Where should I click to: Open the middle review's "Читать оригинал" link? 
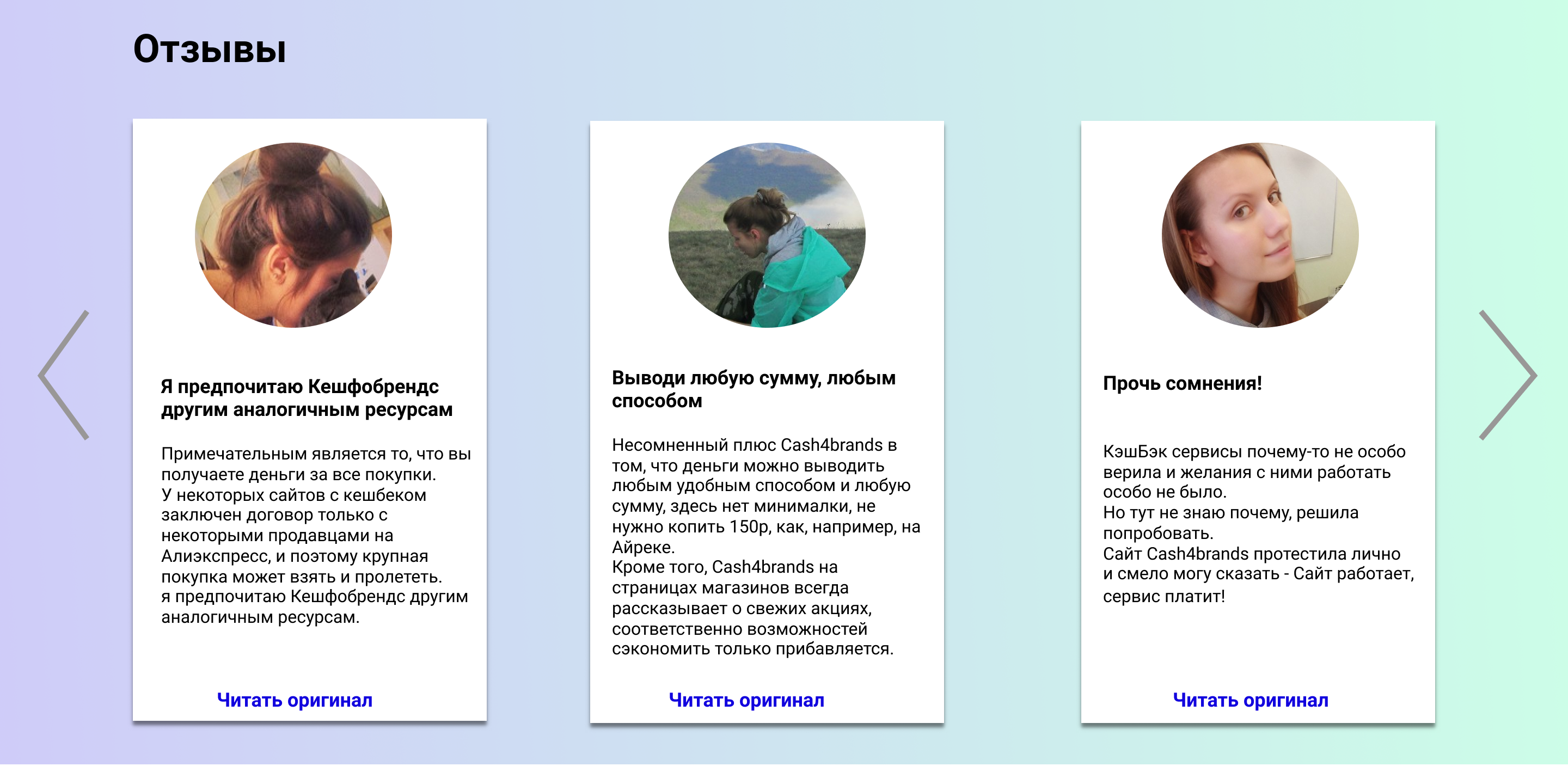(x=746, y=700)
